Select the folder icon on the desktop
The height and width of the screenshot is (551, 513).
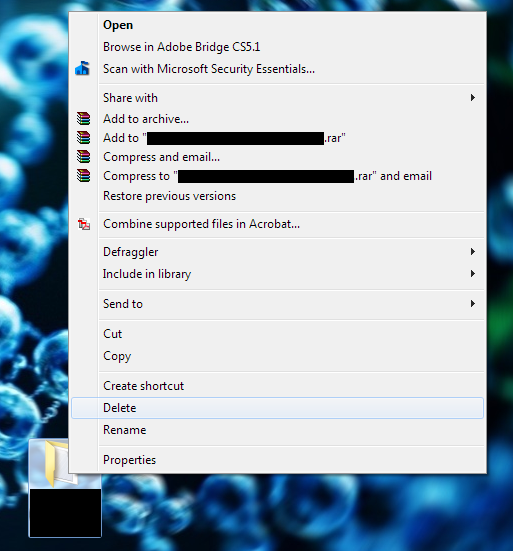61,464
